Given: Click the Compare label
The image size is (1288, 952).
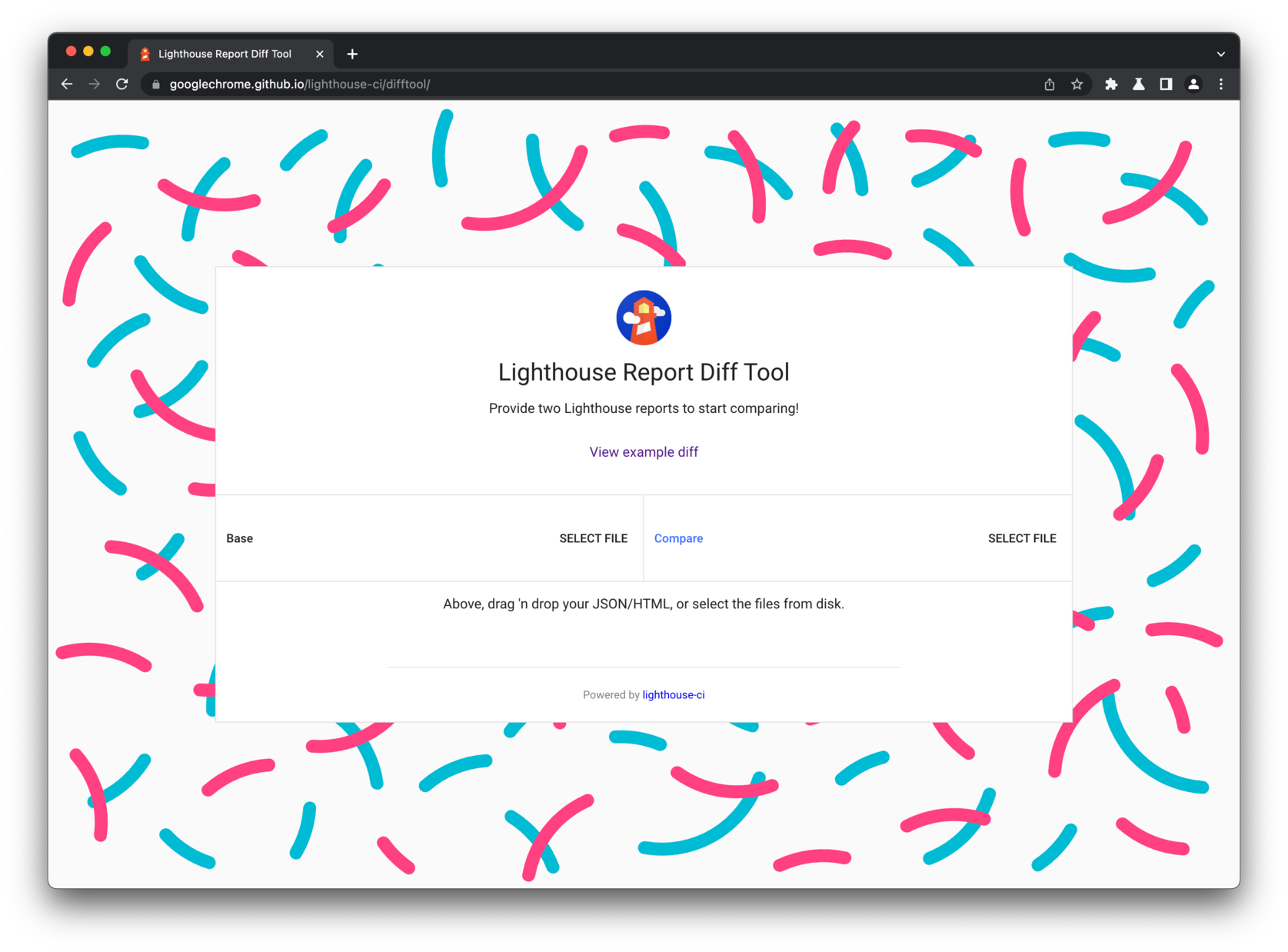Looking at the screenshot, I should [x=678, y=538].
